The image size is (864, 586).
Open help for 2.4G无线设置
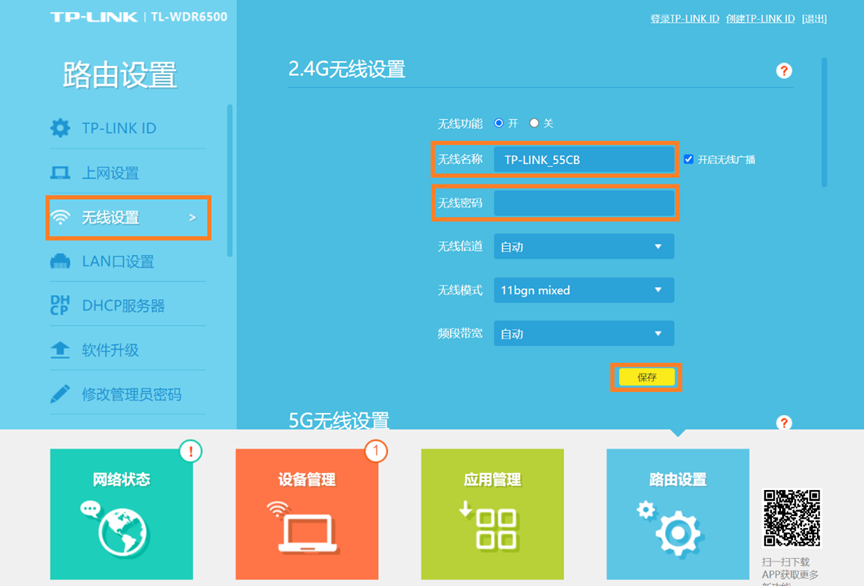pyautogui.click(x=784, y=71)
